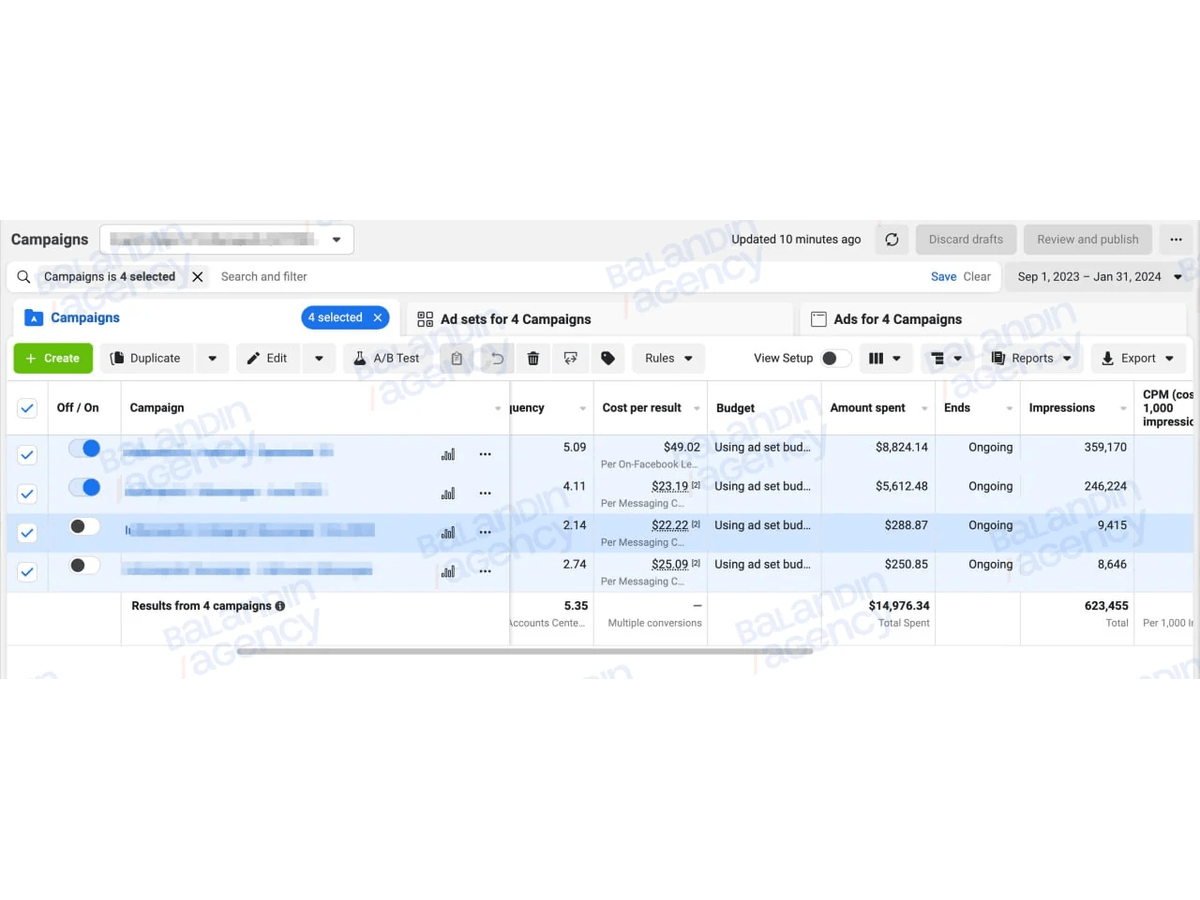1200x900 pixels.
Task: Open the Reports dropdown
Action: [x=1031, y=358]
